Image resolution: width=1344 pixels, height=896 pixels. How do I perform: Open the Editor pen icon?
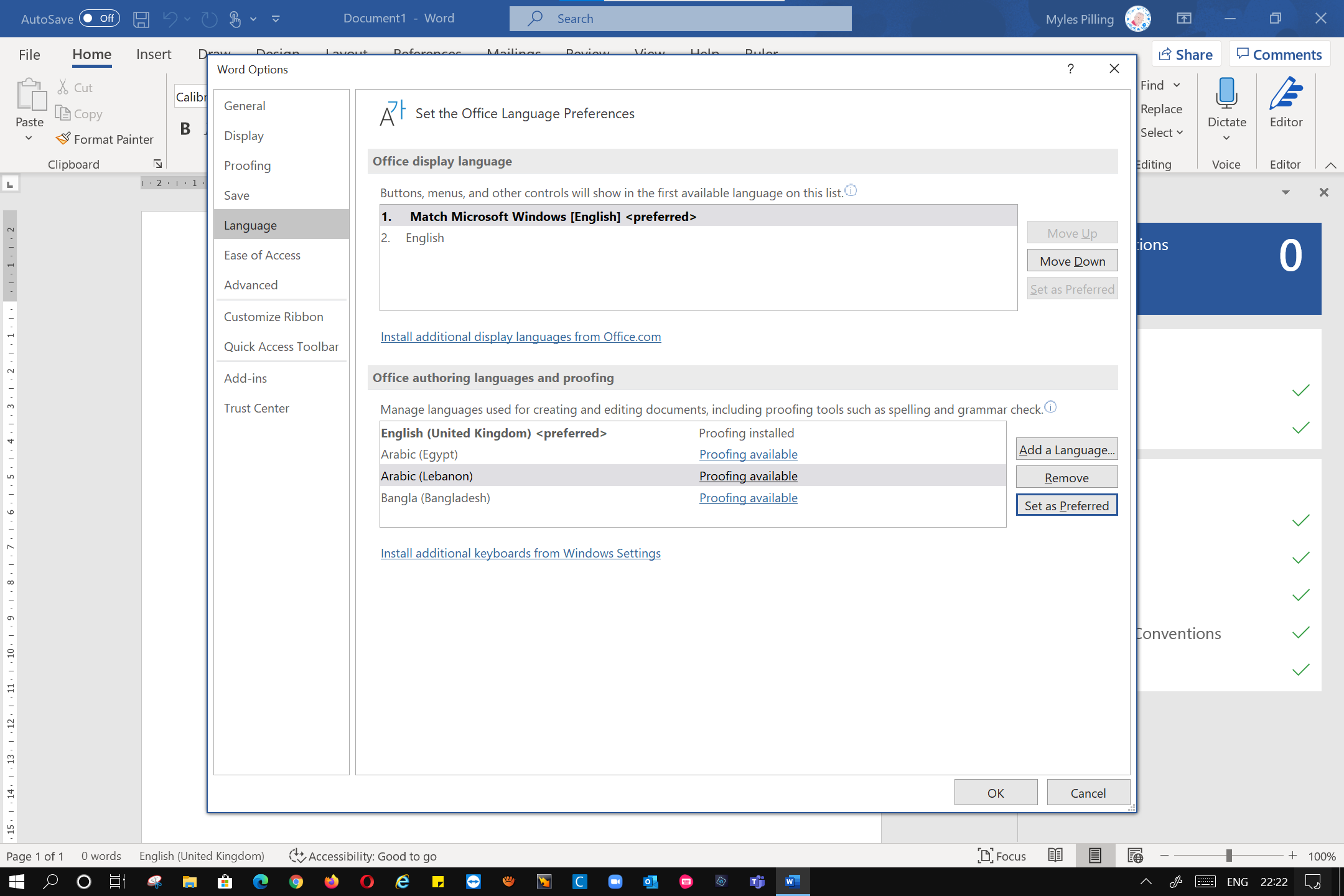pyautogui.click(x=1286, y=93)
